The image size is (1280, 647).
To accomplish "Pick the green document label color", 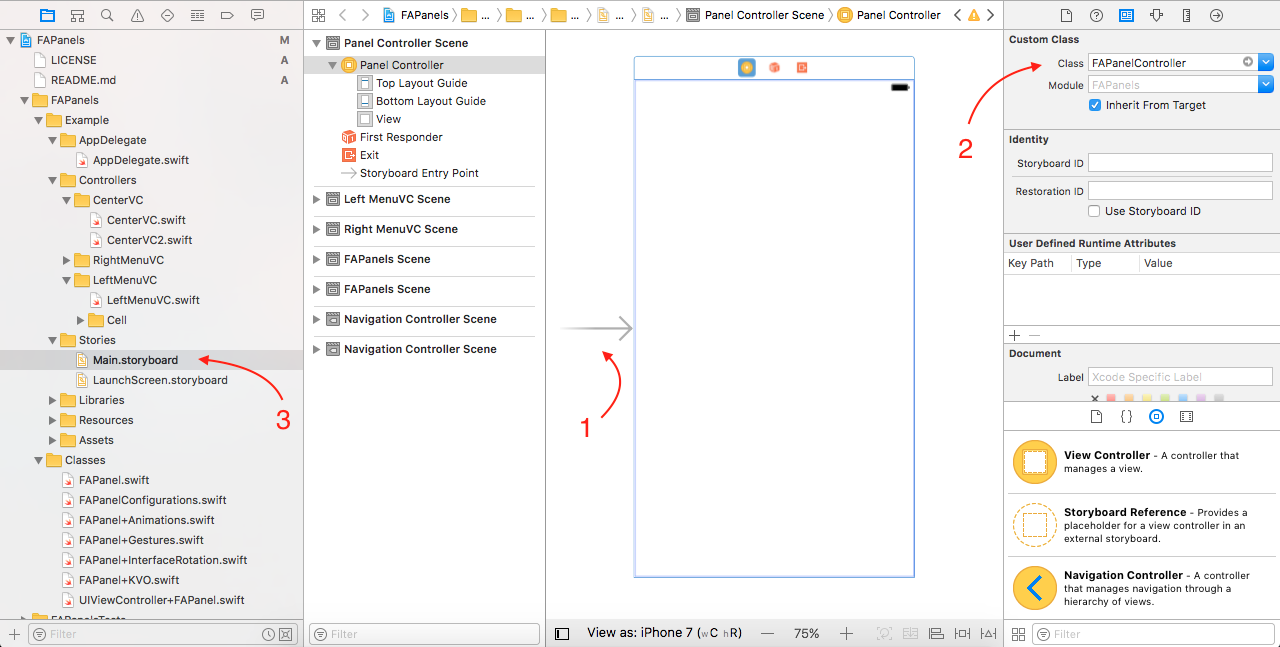I will click(1166, 398).
